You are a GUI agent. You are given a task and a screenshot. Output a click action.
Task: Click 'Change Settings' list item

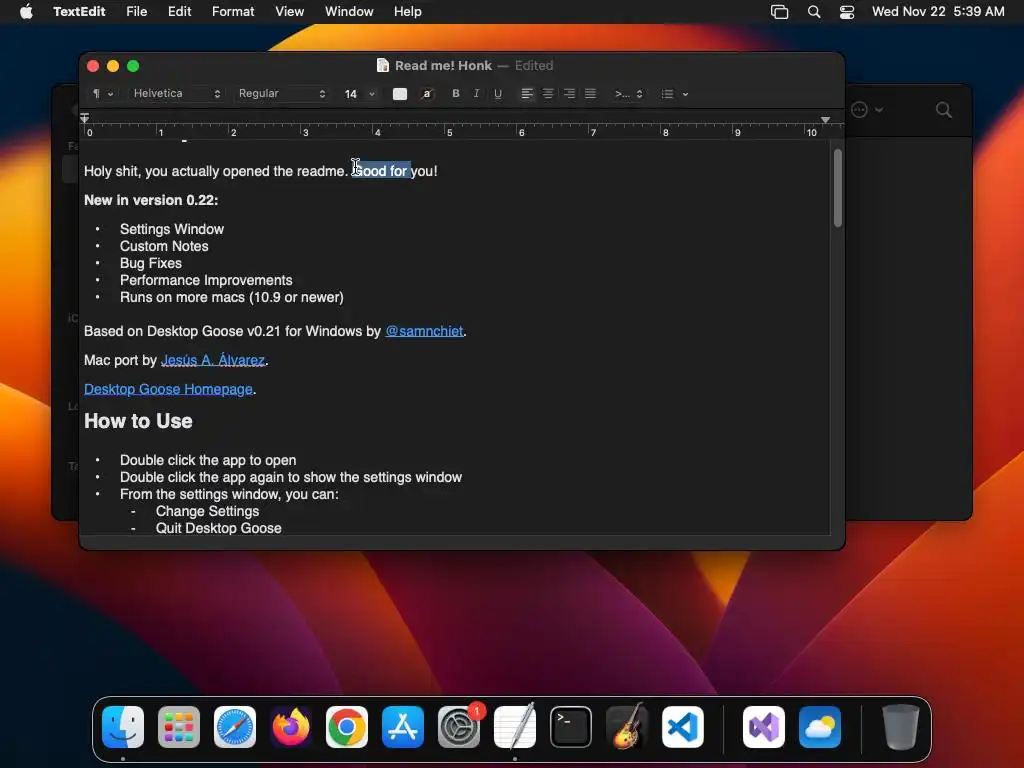pos(207,511)
